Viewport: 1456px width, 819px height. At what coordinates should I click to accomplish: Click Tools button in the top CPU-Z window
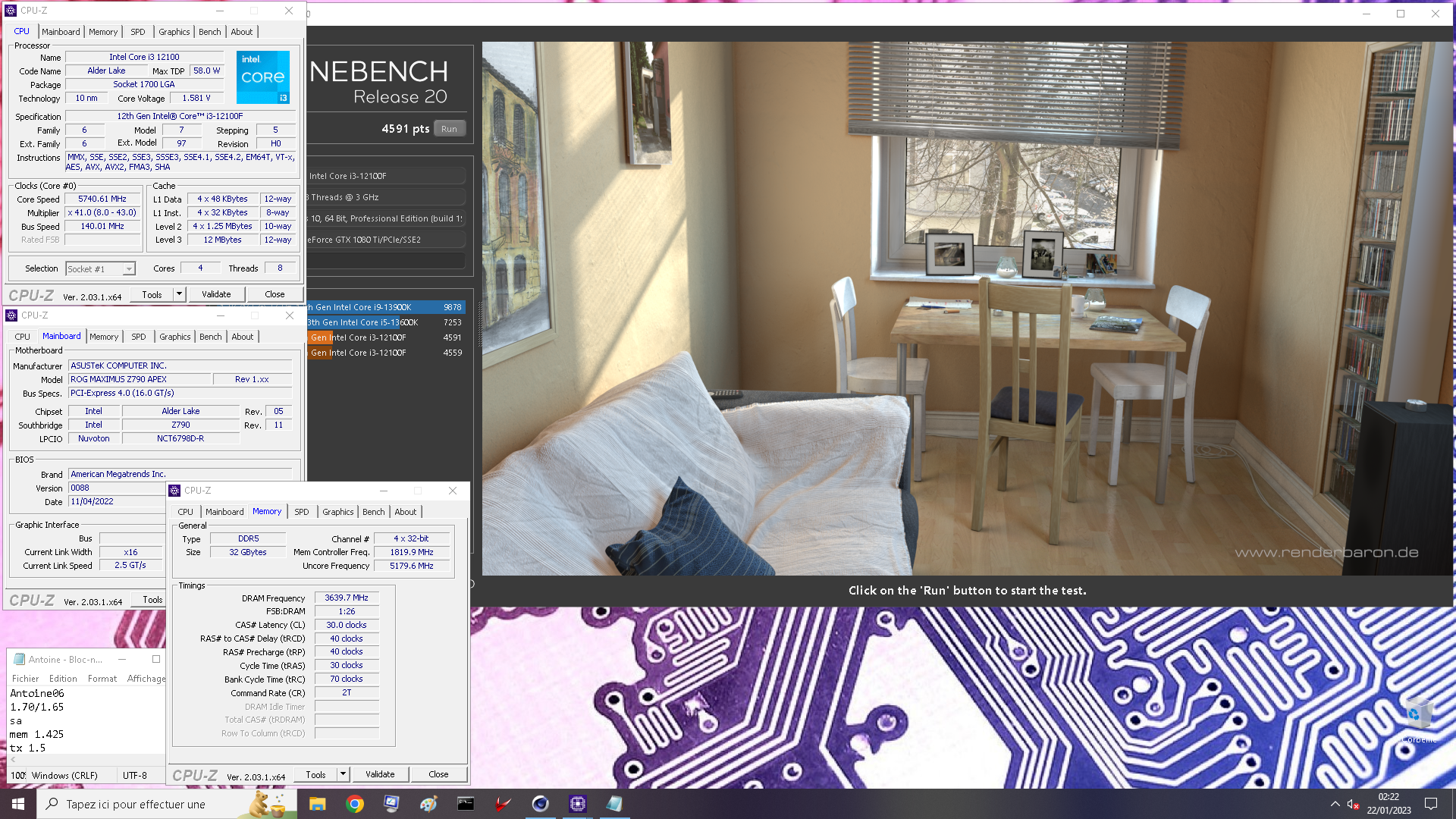152,294
